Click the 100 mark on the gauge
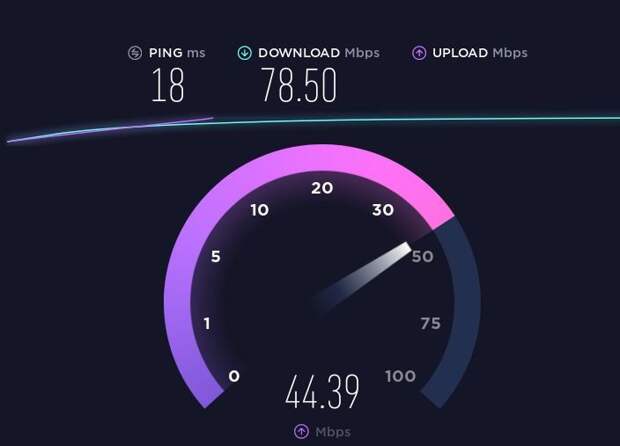 tap(401, 376)
